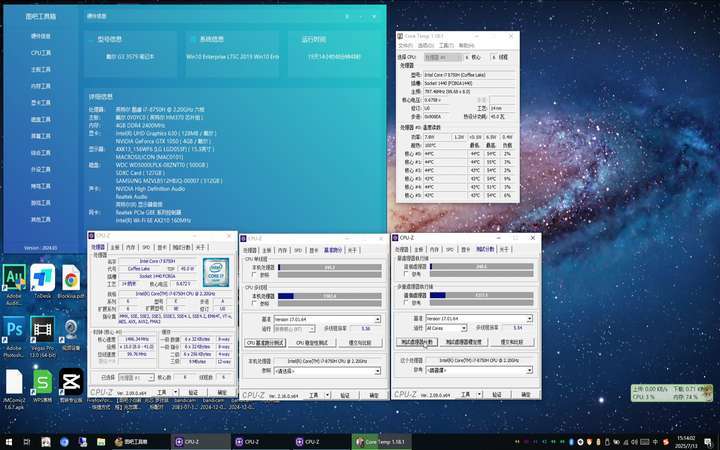The image size is (720, 450).
Task: Click the blue round browser taskbar icon
Action: 64,442
